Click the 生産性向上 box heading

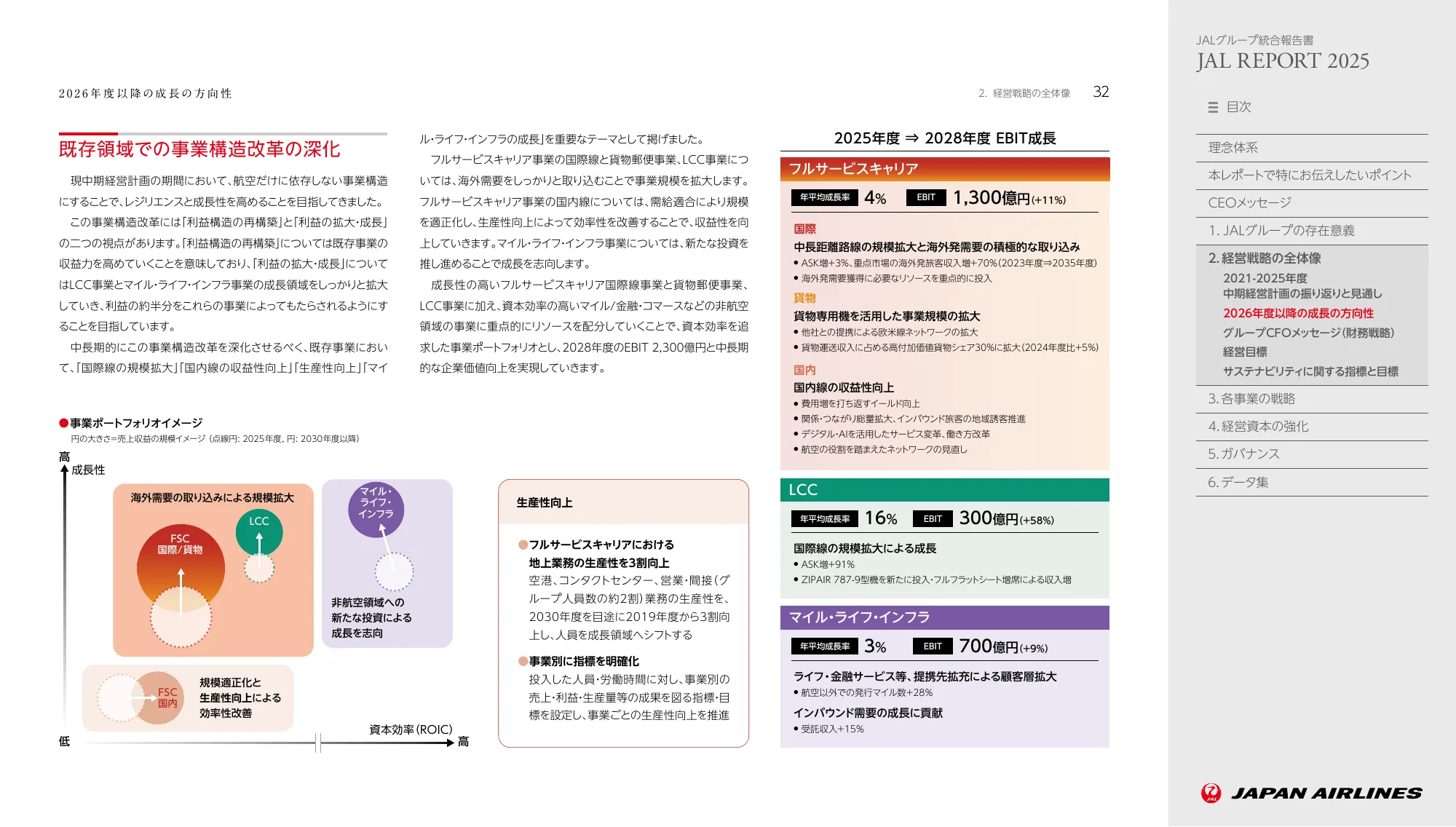[545, 503]
